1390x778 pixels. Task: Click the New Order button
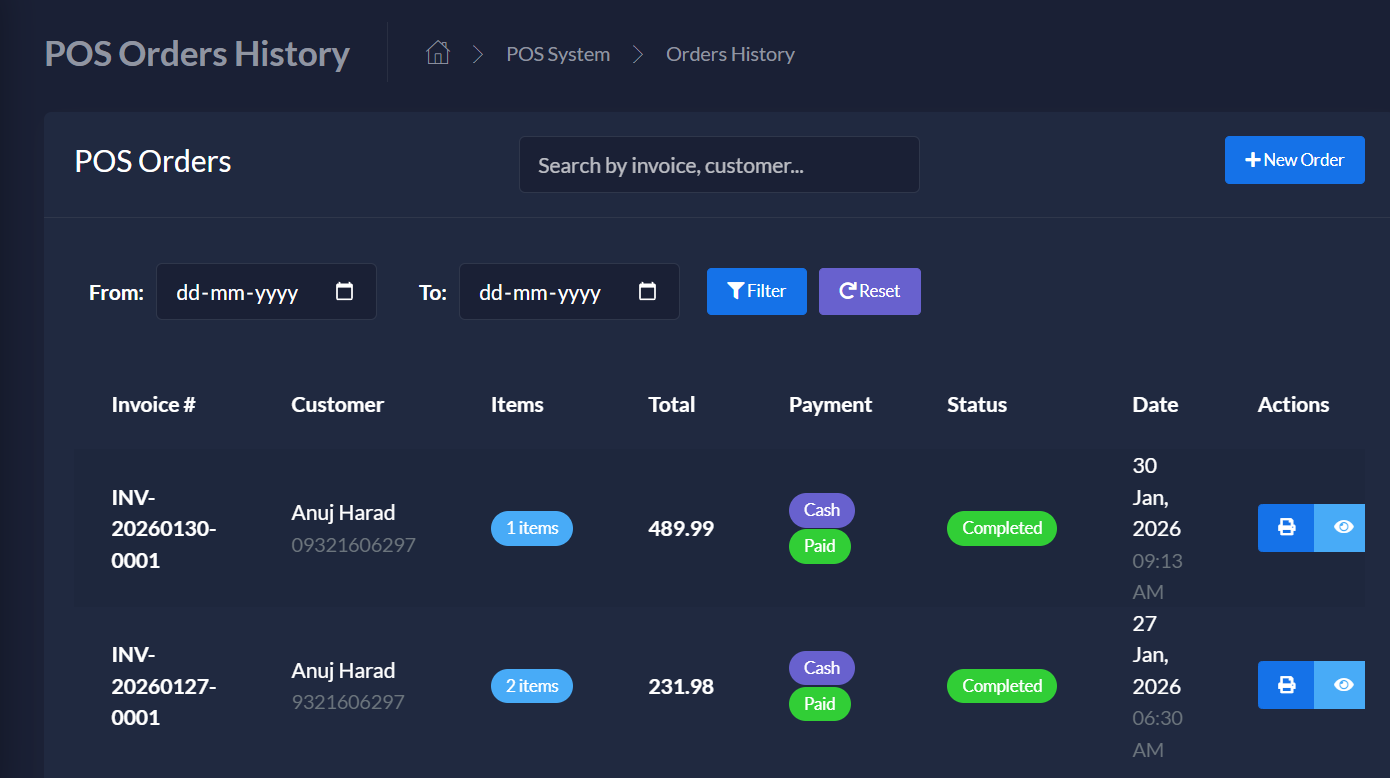tap(1294, 159)
